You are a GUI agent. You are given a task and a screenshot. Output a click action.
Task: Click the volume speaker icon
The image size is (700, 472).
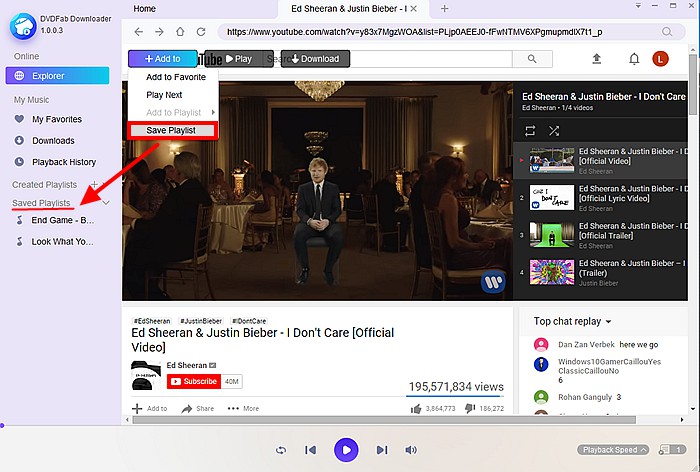(x=411, y=450)
